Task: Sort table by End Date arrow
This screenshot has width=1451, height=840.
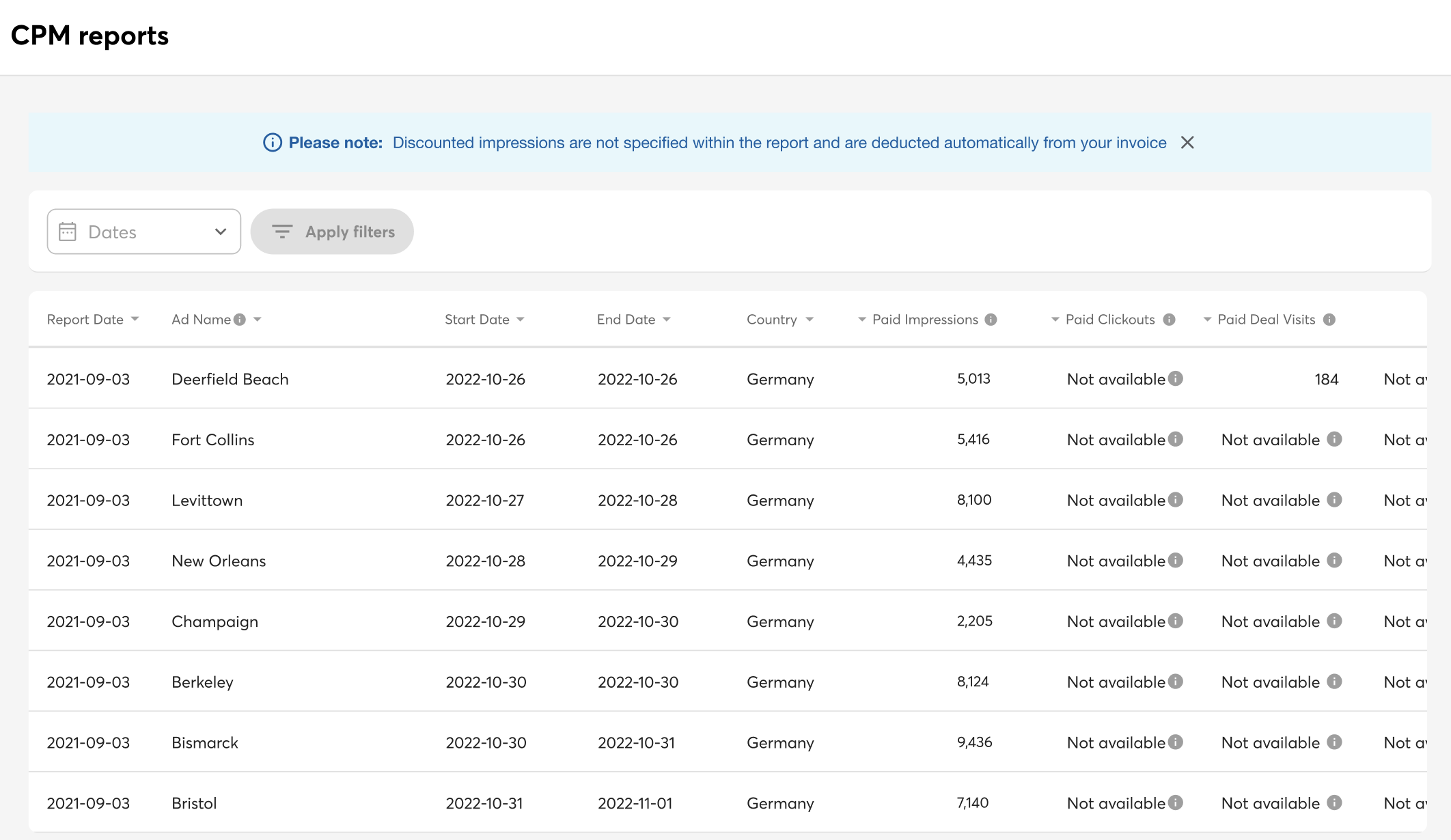Action: 667,320
